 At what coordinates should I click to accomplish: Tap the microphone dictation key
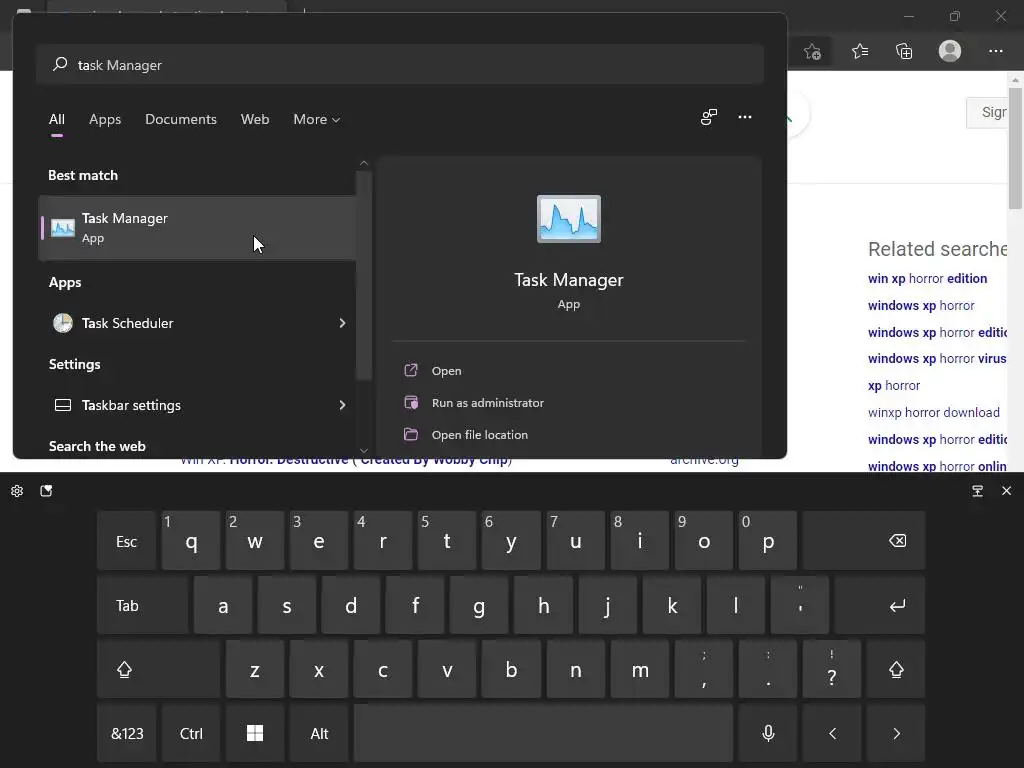tap(768, 733)
